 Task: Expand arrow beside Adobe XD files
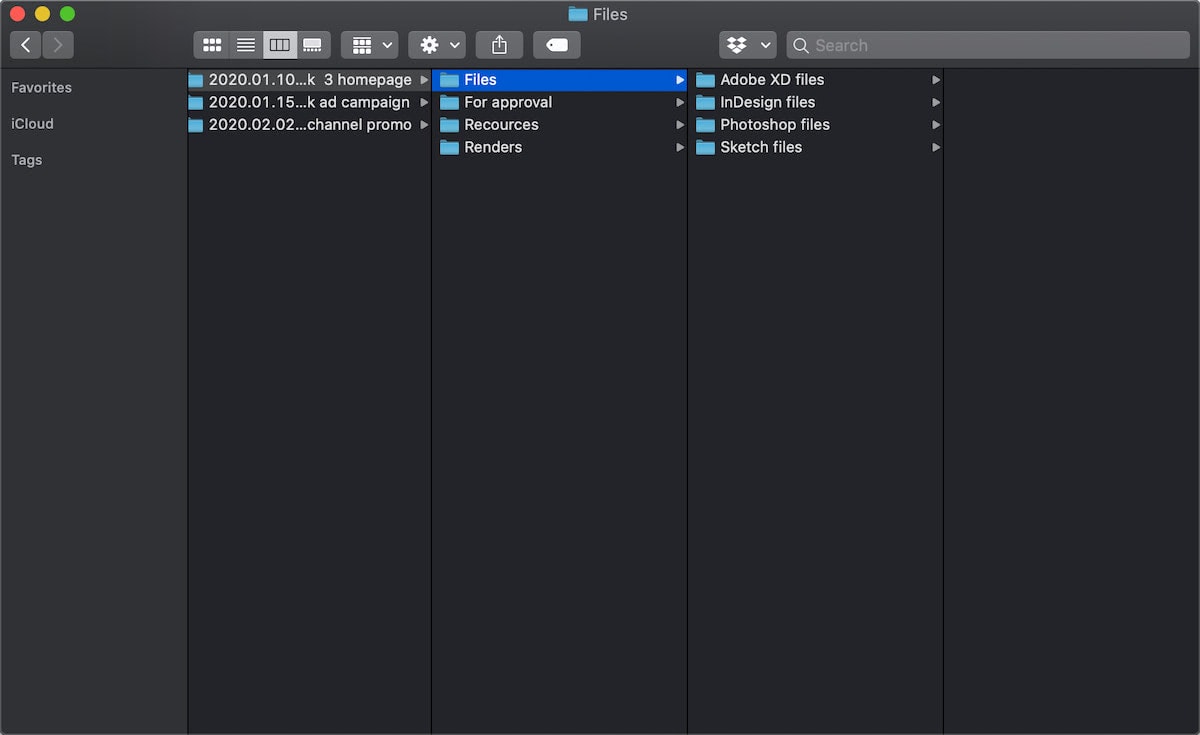(x=936, y=80)
